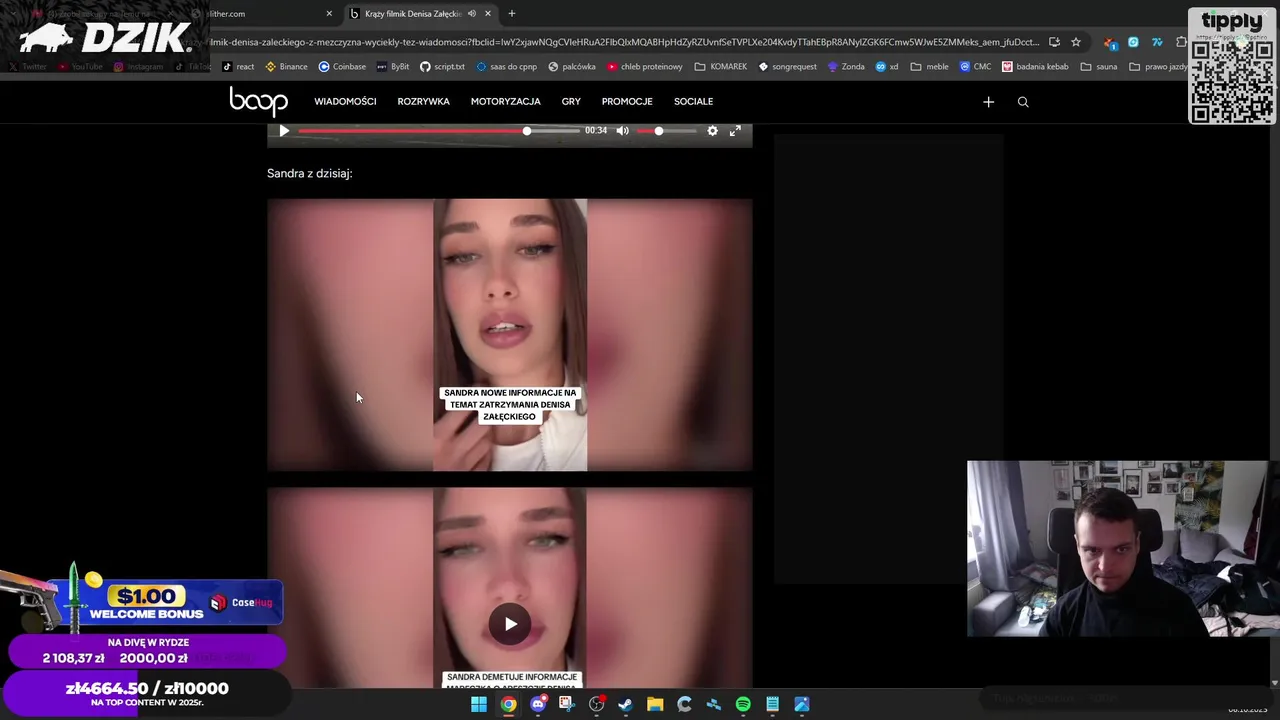
Task: Open Snipping Tool from the taskbar
Action: 567,704
